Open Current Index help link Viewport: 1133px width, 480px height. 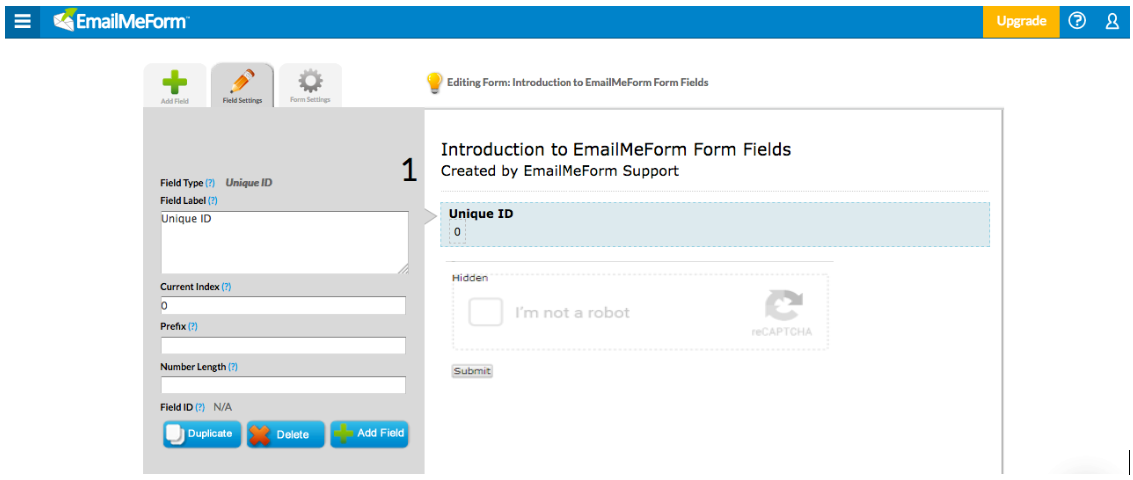pos(226,286)
